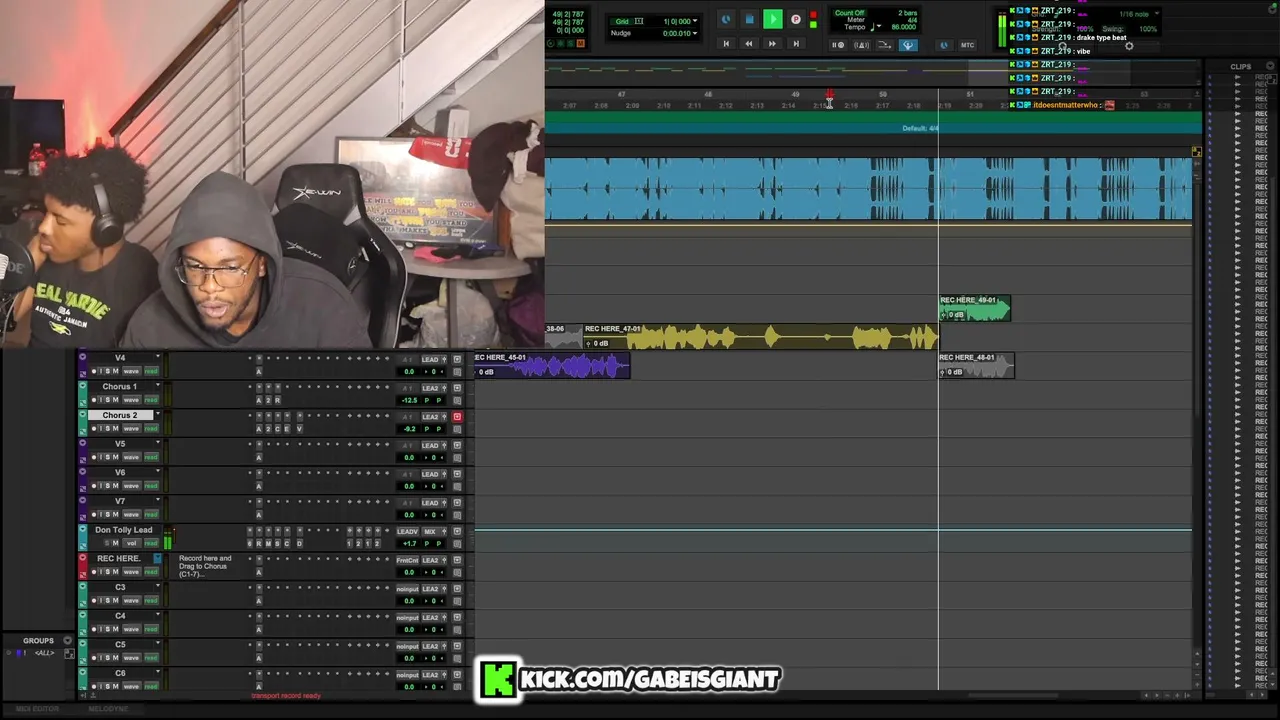Expand the V4 track options arrow

[157, 358]
